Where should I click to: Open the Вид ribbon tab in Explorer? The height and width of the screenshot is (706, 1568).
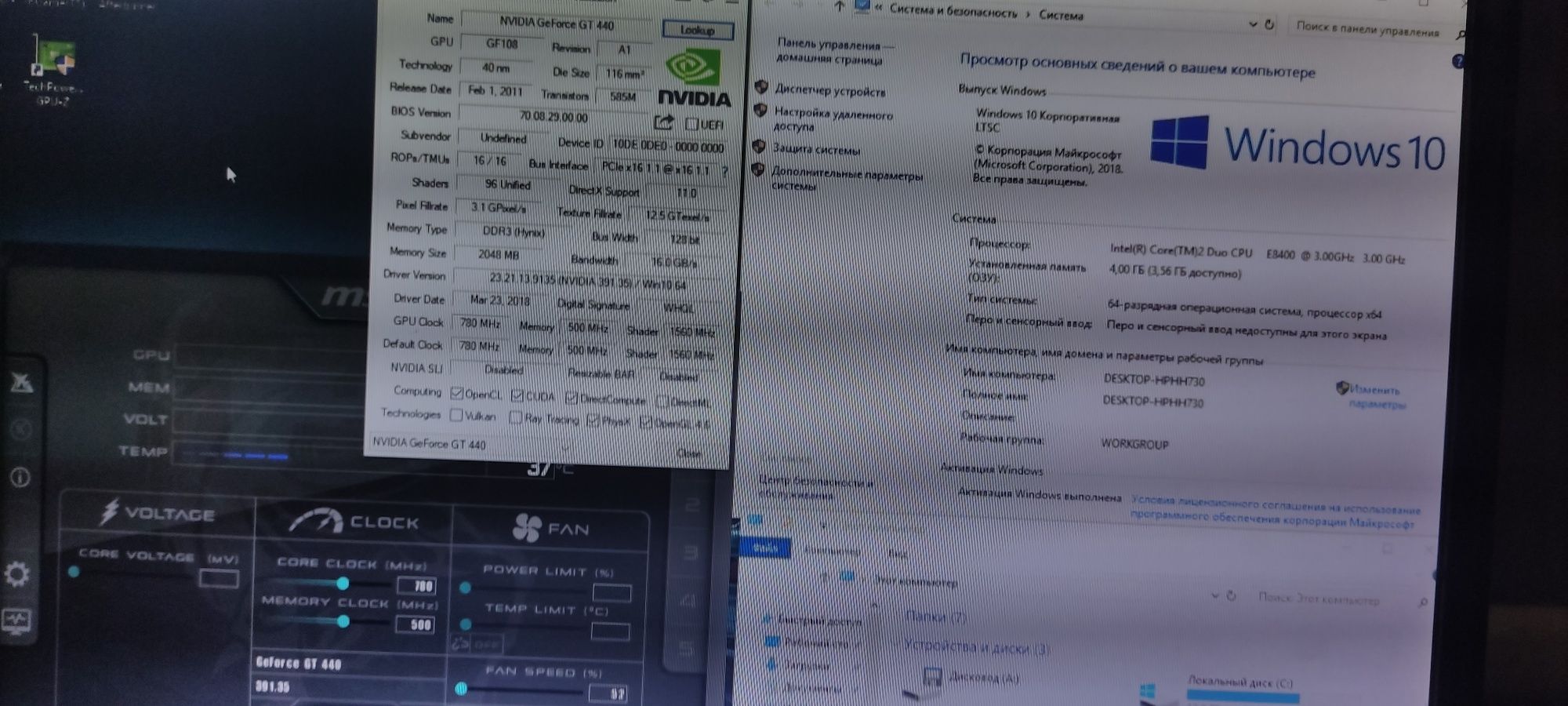(x=898, y=553)
